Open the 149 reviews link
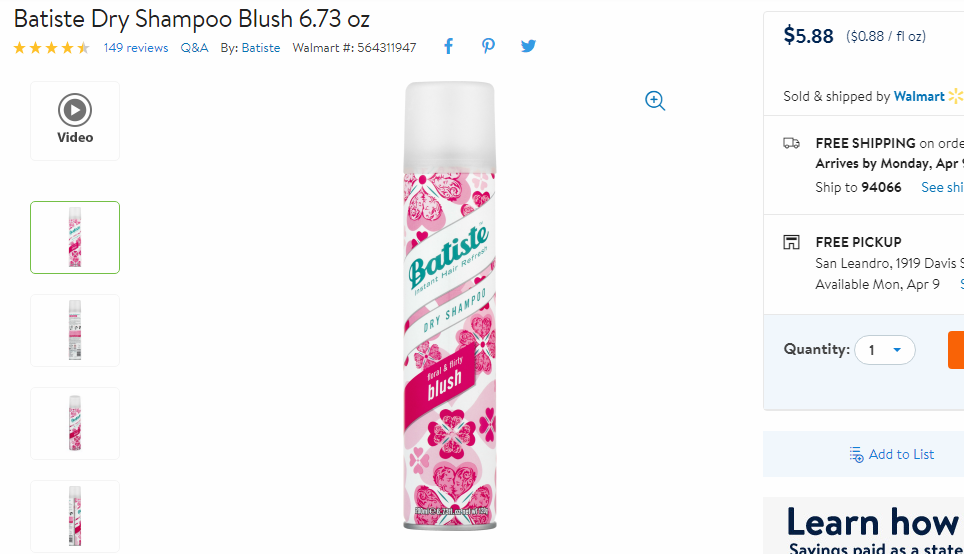 click(x=136, y=48)
